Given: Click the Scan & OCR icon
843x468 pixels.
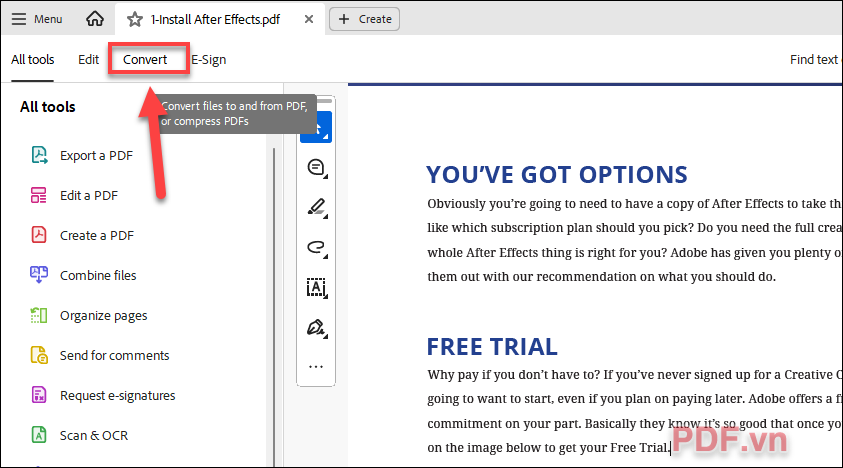Looking at the screenshot, I should point(39,435).
